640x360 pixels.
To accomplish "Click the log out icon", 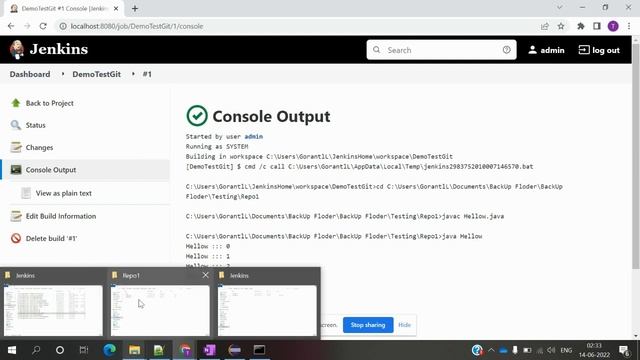I will (x=584, y=50).
